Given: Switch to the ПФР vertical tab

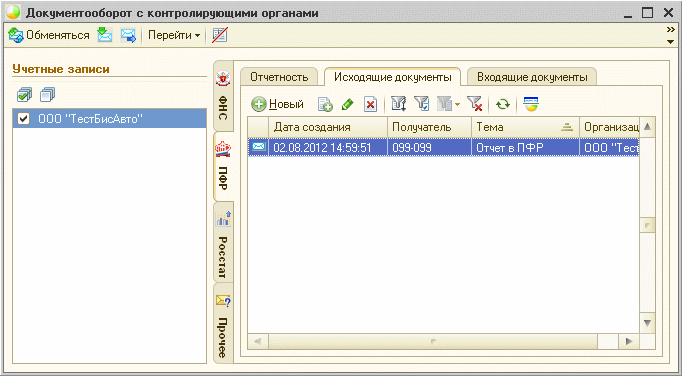Looking at the screenshot, I should 224,167.
